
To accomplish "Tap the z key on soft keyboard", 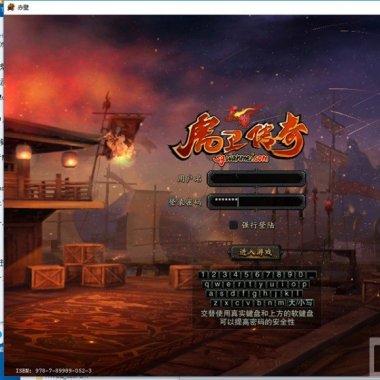I will point(216,303).
